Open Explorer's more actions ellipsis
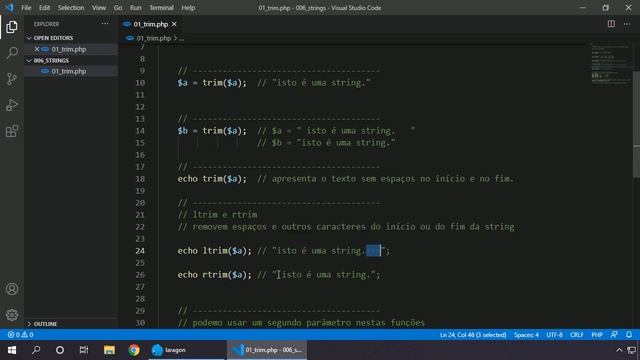The height and width of the screenshot is (360, 640). pyautogui.click(x=105, y=24)
